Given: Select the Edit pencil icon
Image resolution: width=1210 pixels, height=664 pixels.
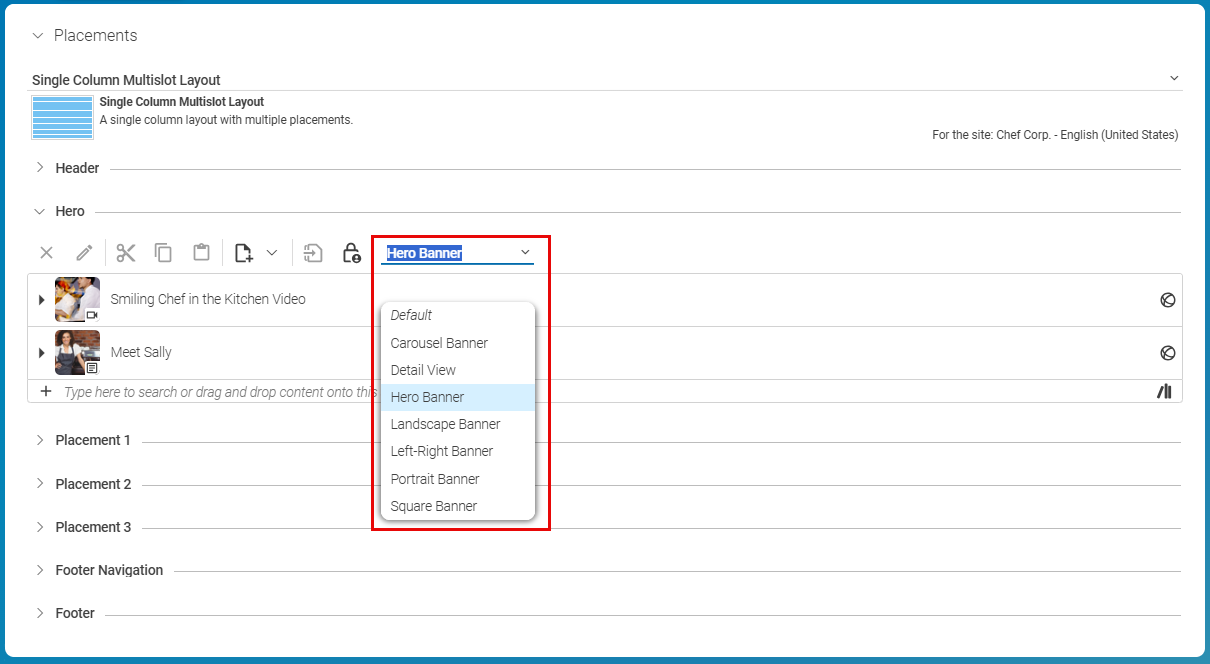Looking at the screenshot, I should 84,252.
